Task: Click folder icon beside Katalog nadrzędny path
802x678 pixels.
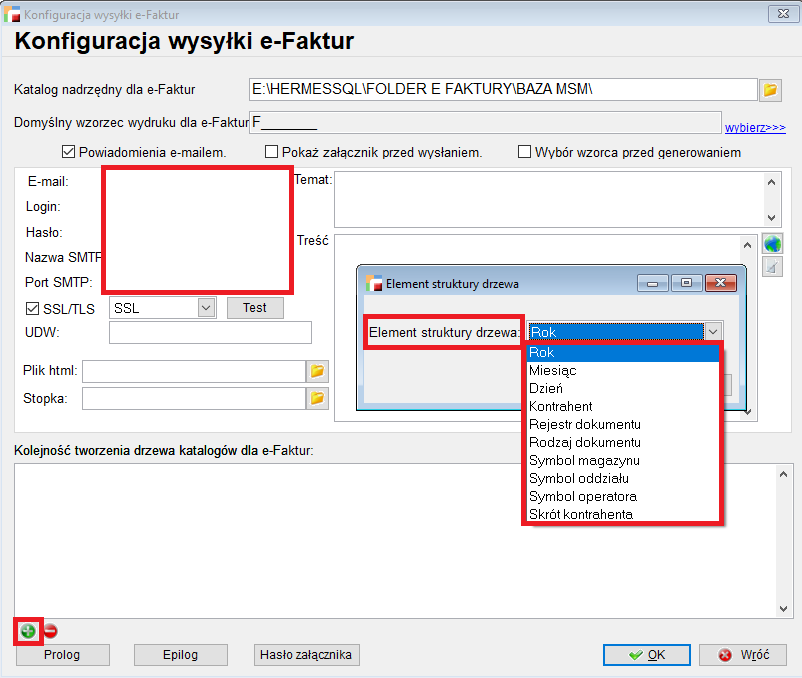Action: tap(770, 90)
